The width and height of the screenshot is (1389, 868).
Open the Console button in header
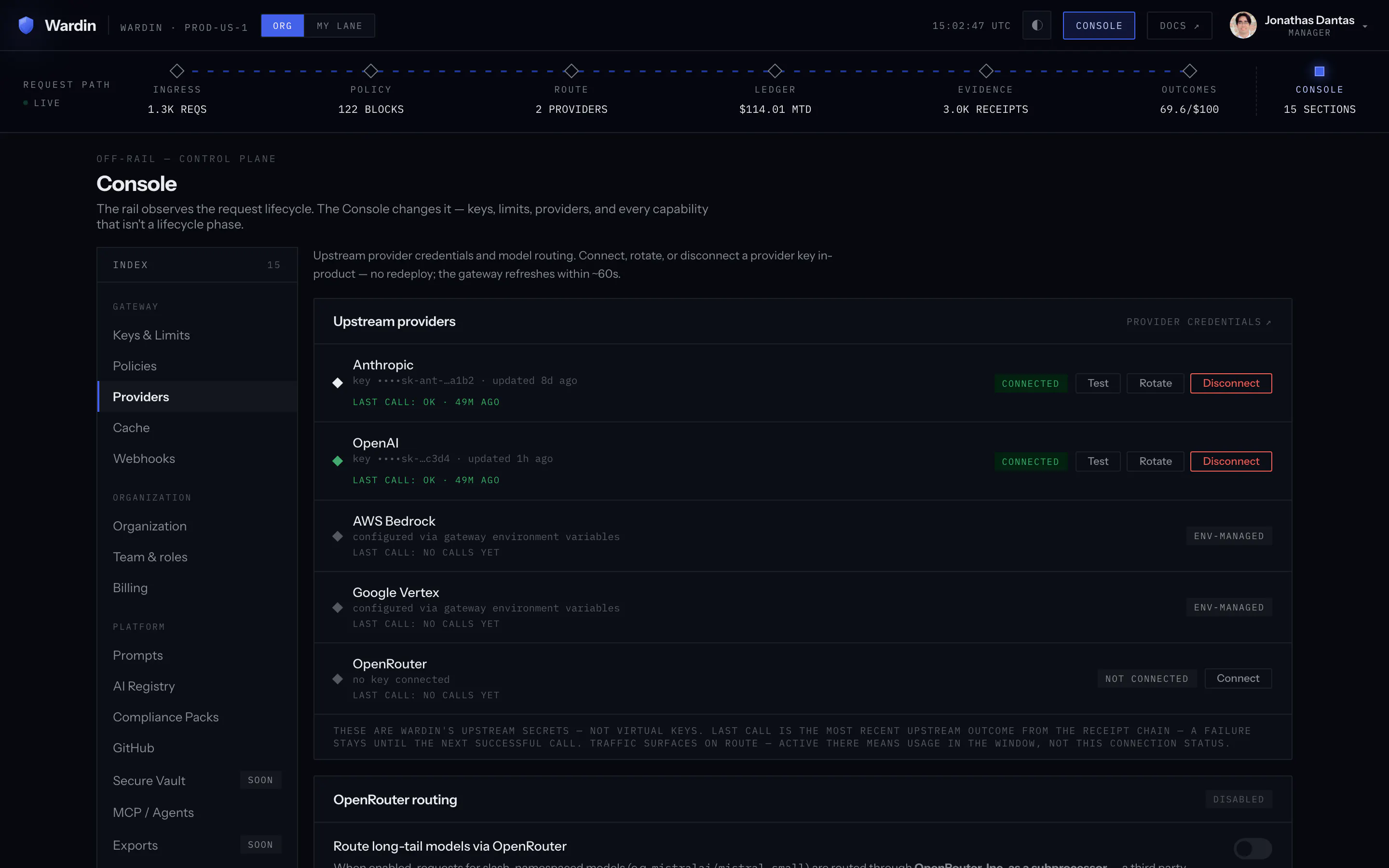click(x=1099, y=26)
